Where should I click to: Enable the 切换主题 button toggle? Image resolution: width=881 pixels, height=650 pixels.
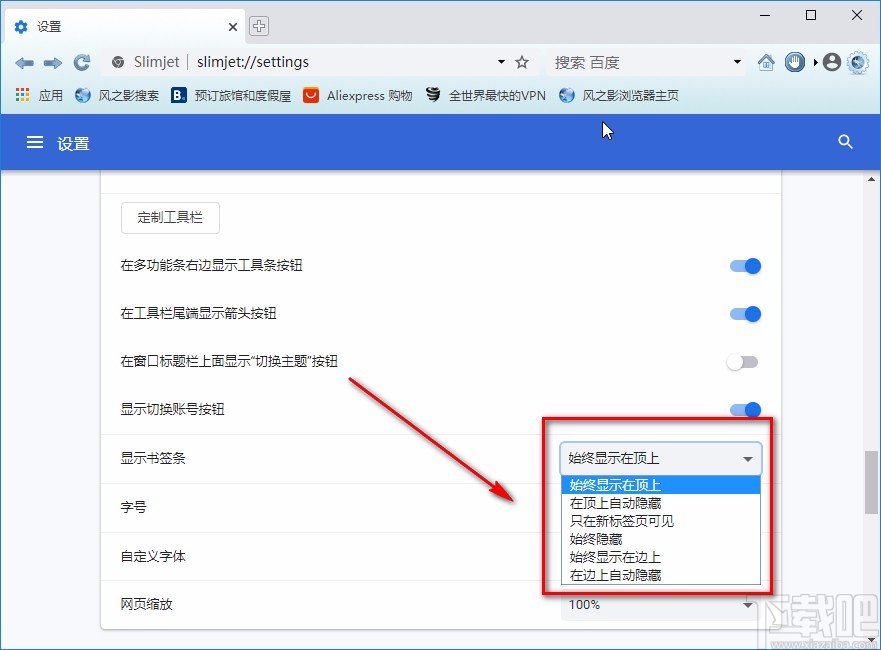(742, 361)
